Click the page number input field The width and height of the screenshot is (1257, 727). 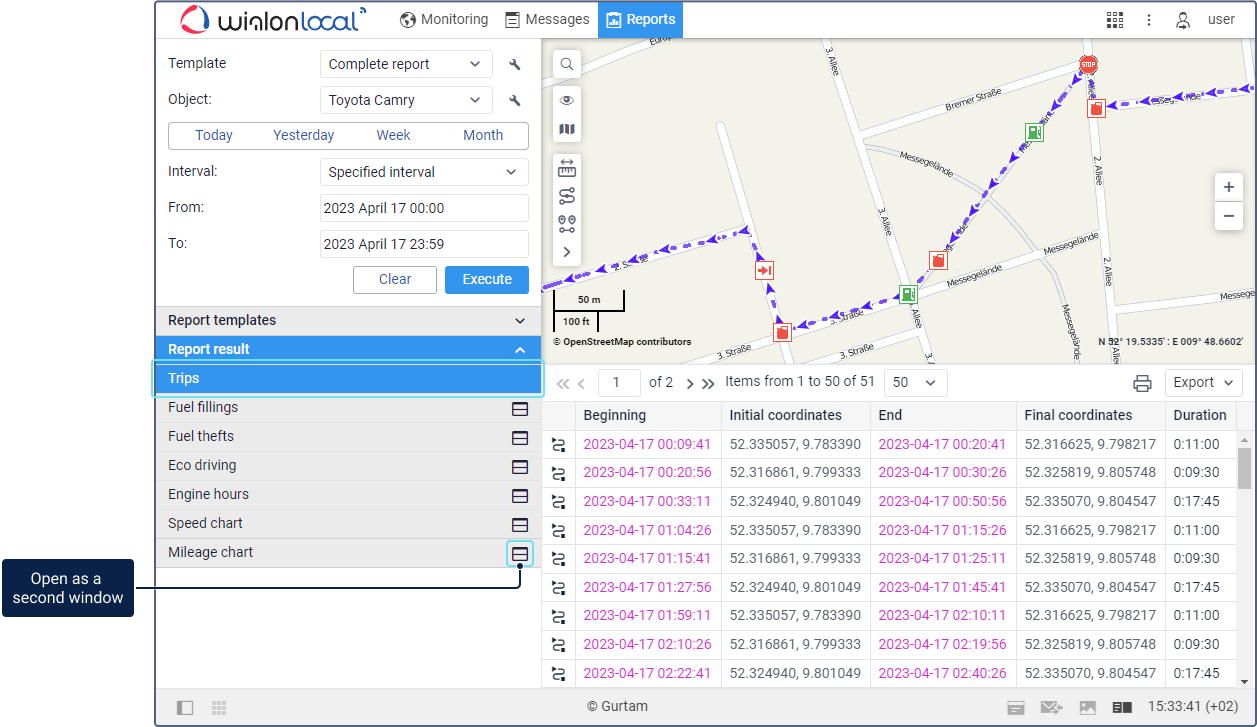coord(620,383)
